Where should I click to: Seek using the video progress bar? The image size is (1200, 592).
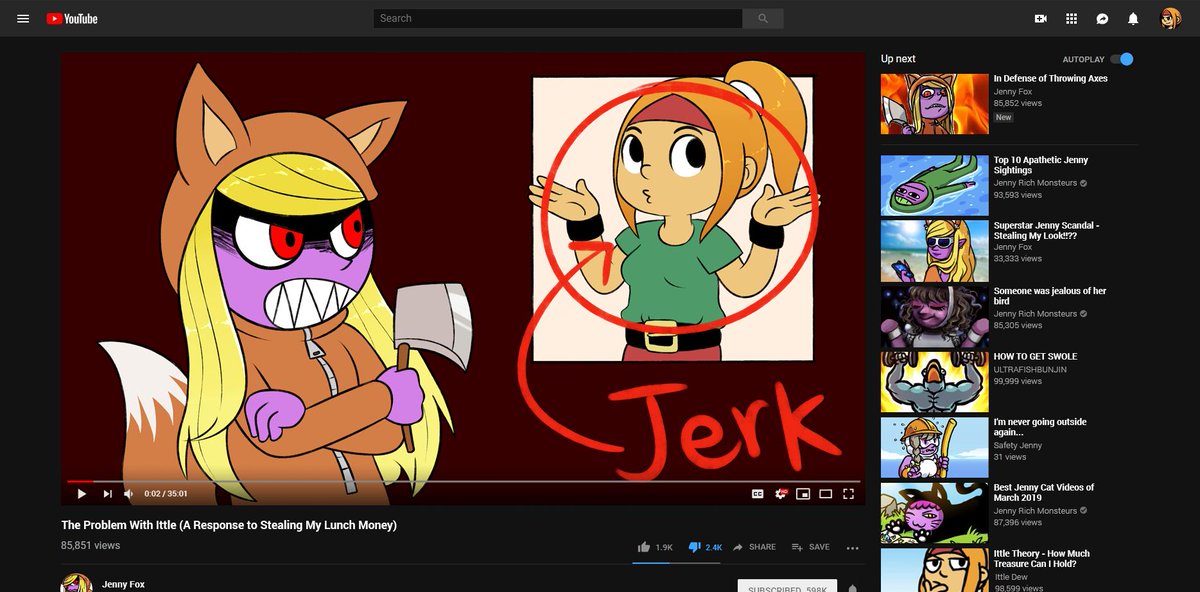pyautogui.click(x=463, y=481)
